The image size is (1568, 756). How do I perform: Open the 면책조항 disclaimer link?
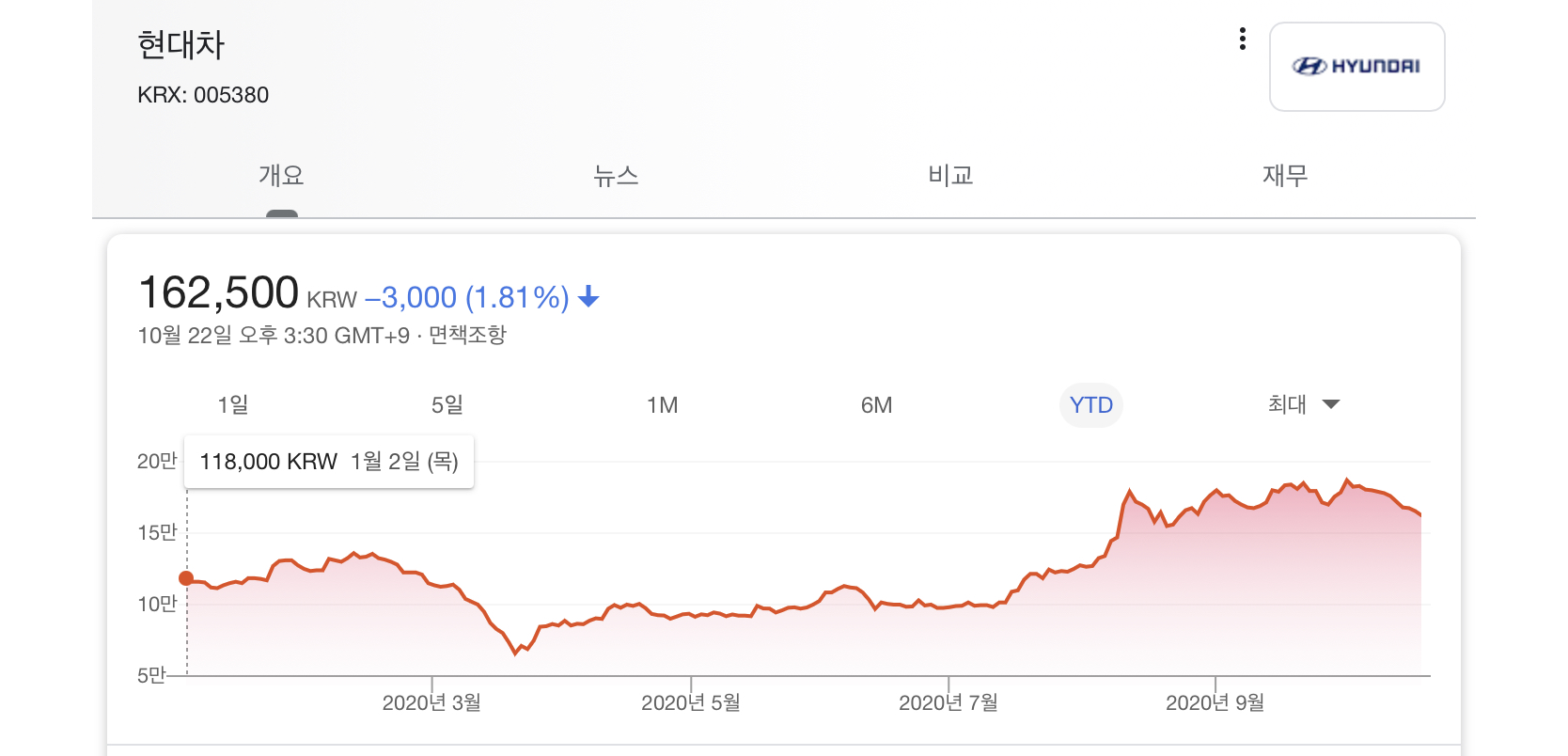(467, 336)
